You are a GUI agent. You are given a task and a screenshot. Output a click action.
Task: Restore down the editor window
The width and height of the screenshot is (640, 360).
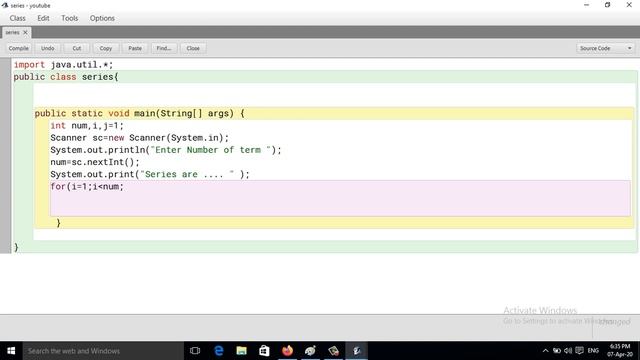click(x=607, y=5)
